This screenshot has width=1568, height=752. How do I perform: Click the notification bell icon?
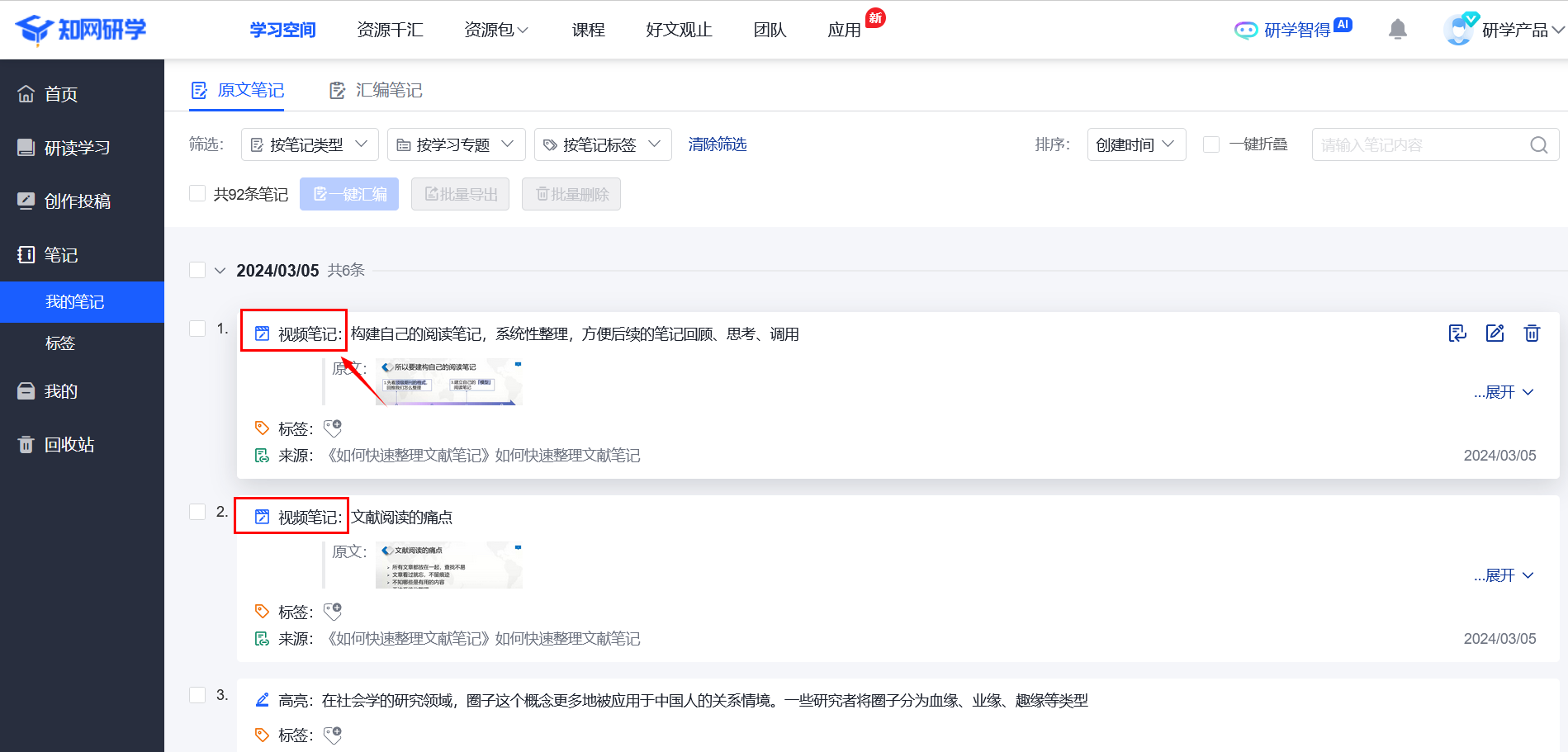click(1397, 30)
